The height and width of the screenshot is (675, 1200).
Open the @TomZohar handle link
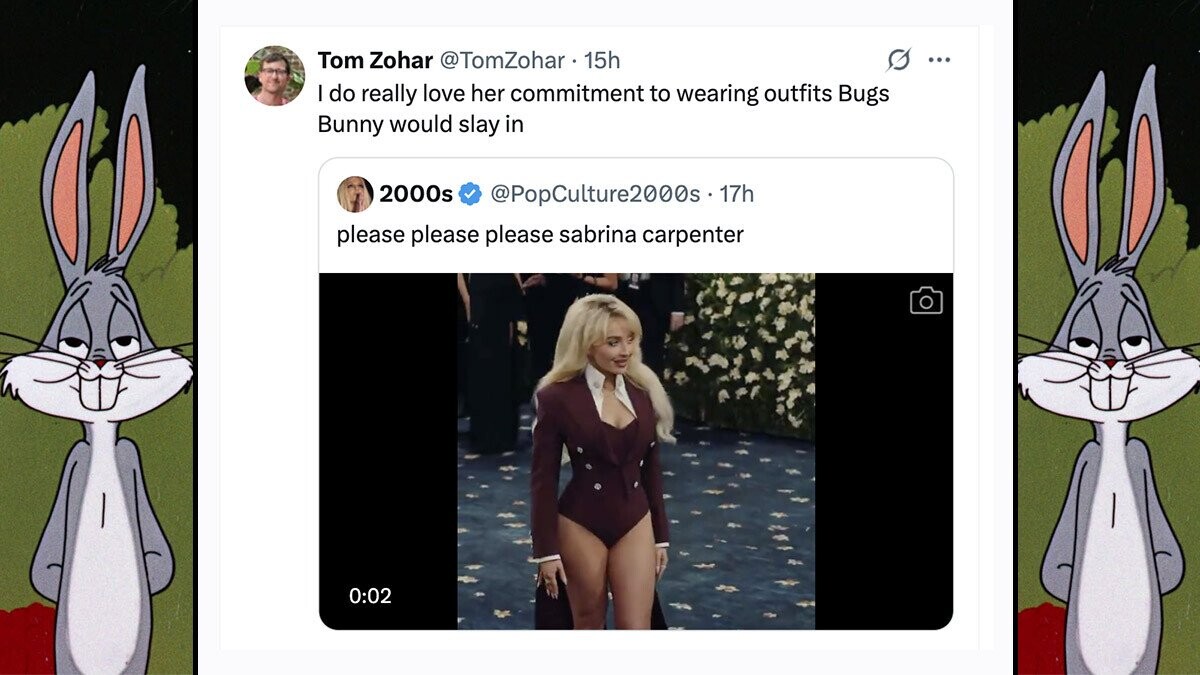(502, 60)
